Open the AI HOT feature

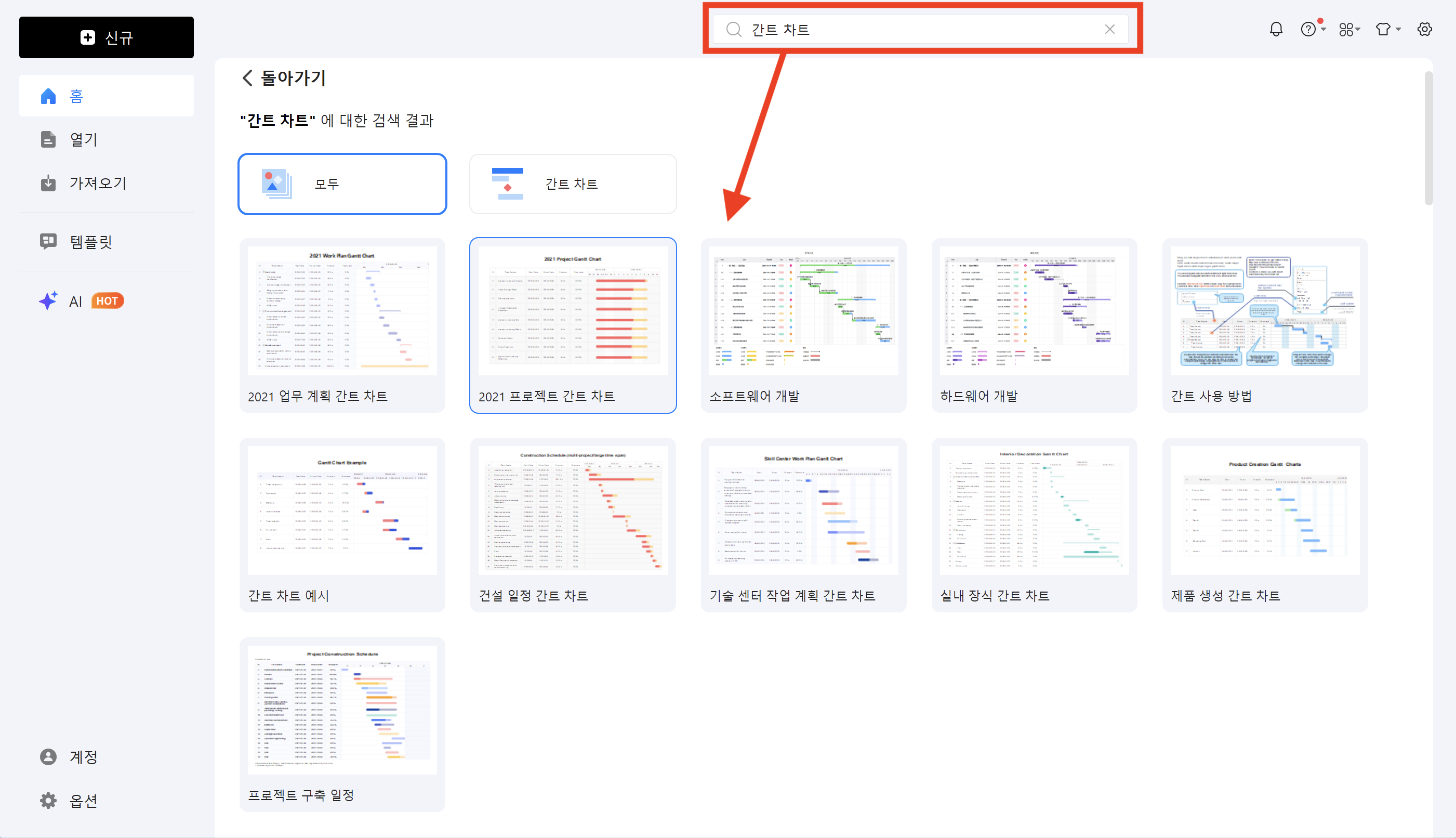tap(81, 301)
